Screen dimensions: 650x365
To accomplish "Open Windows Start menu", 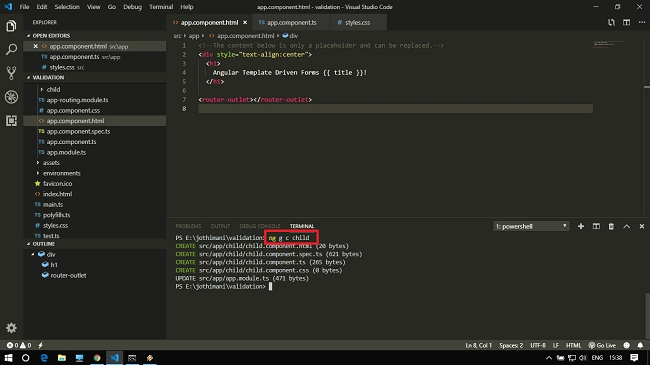I will pos(8,358).
